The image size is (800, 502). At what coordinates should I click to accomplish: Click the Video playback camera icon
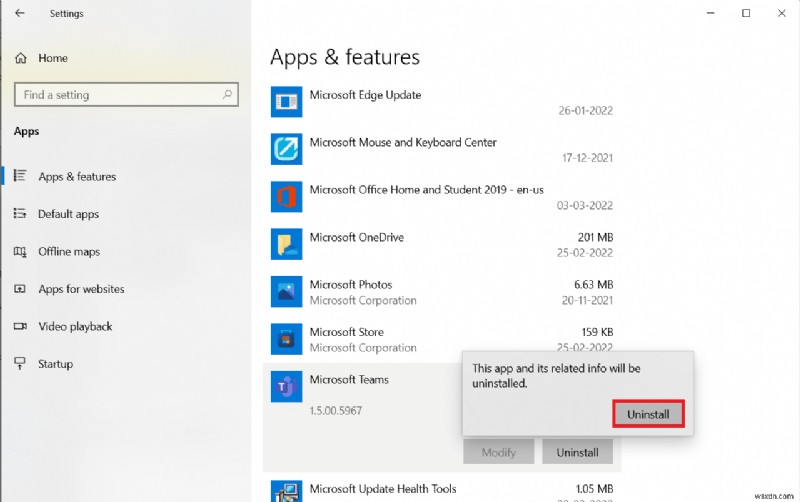pos(20,326)
